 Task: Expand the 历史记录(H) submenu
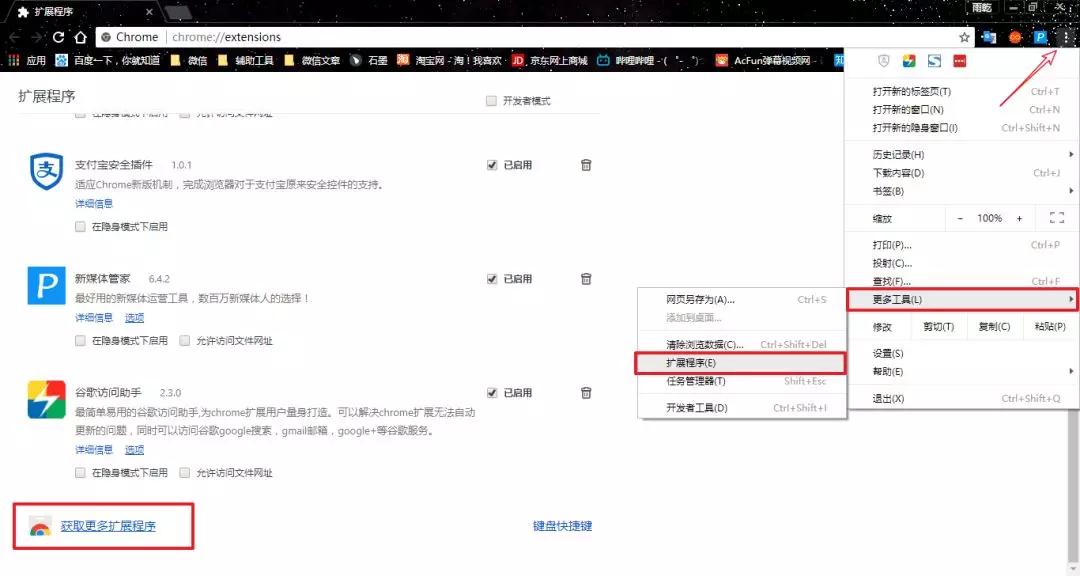[x=962, y=154]
